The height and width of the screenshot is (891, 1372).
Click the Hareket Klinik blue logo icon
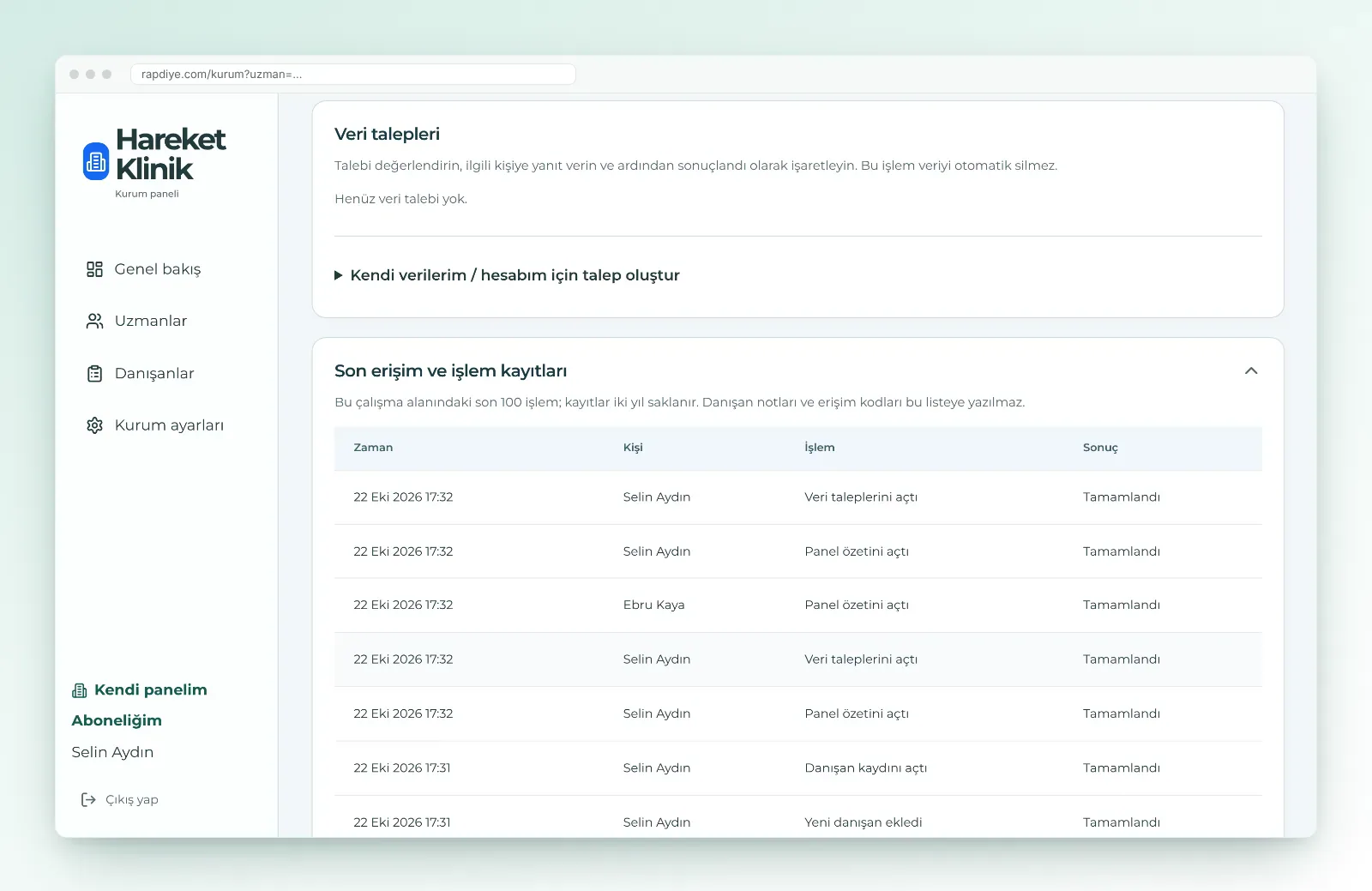coord(96,161)
